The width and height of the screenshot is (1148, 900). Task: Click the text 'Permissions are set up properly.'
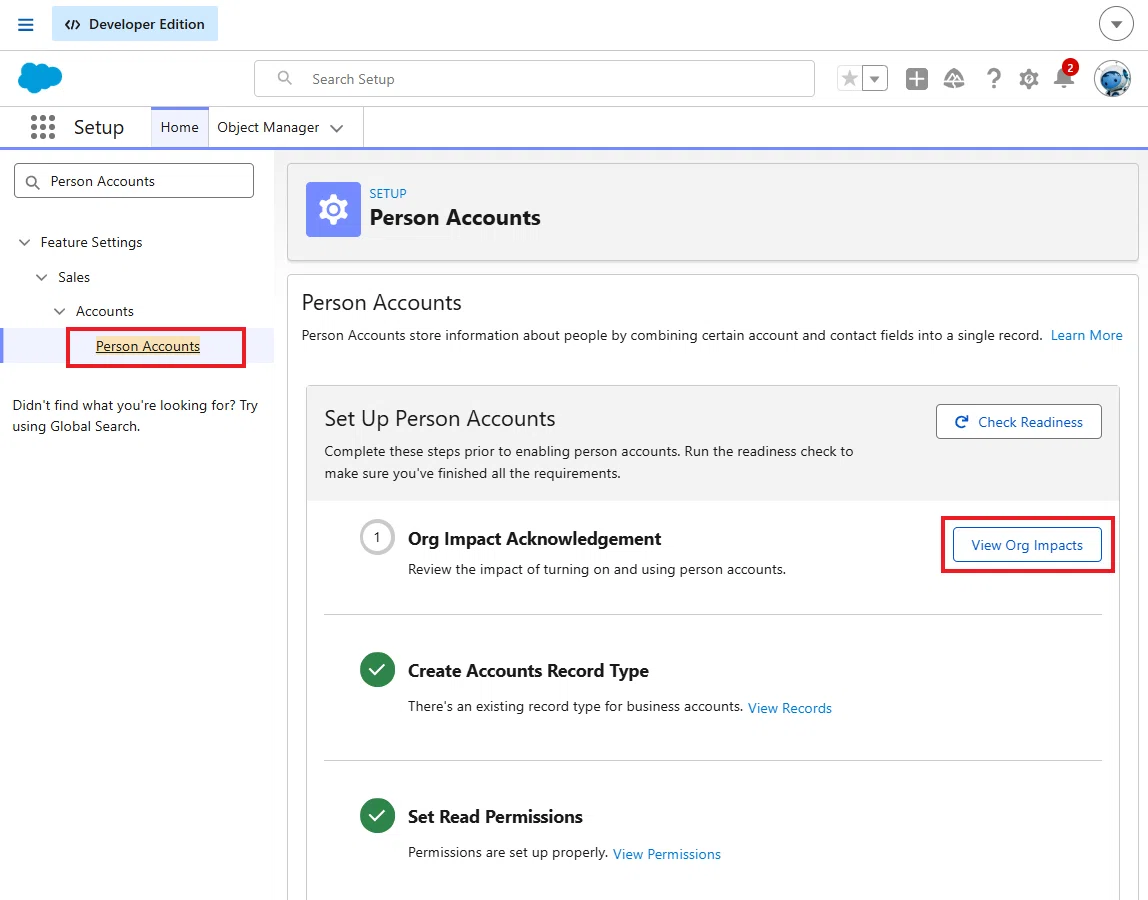pyautogui.click(x=507, y=852)
